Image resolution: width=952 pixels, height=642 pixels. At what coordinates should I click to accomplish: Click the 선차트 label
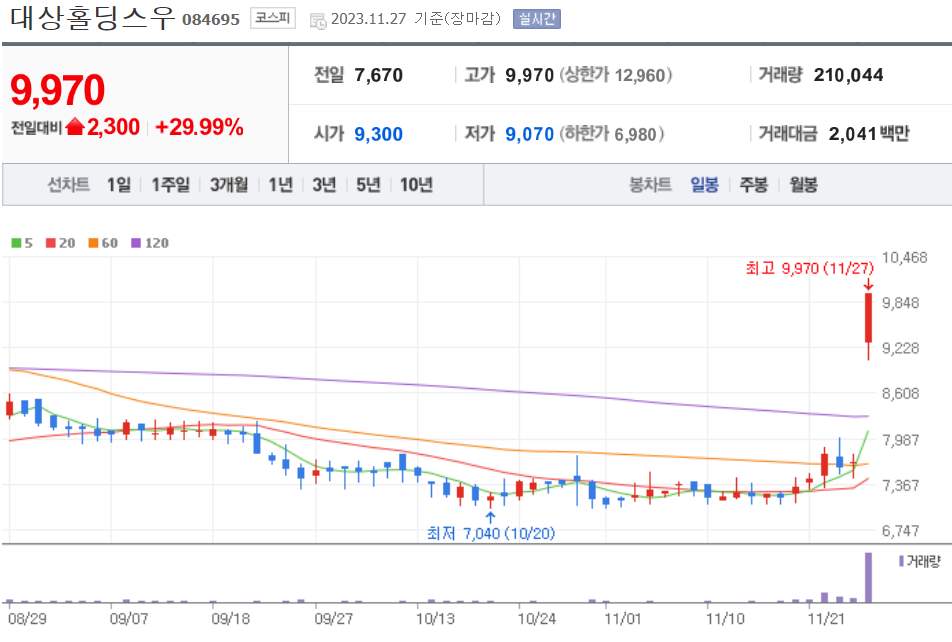click(69, 185)
